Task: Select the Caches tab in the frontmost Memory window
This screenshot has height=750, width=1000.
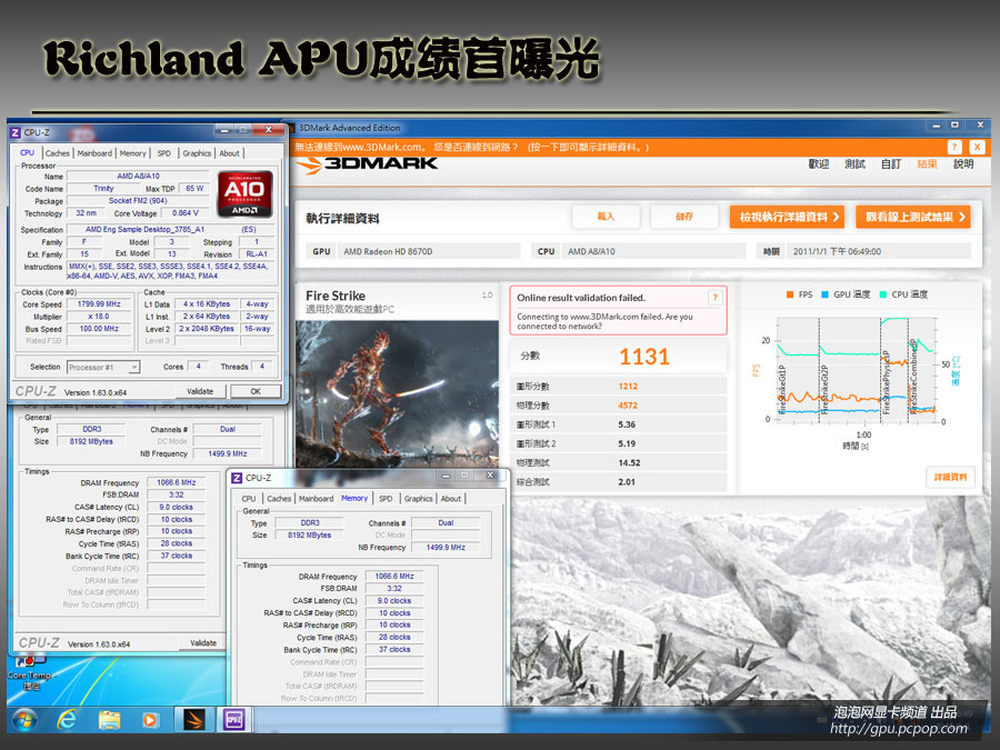Action: pos(279,499)
